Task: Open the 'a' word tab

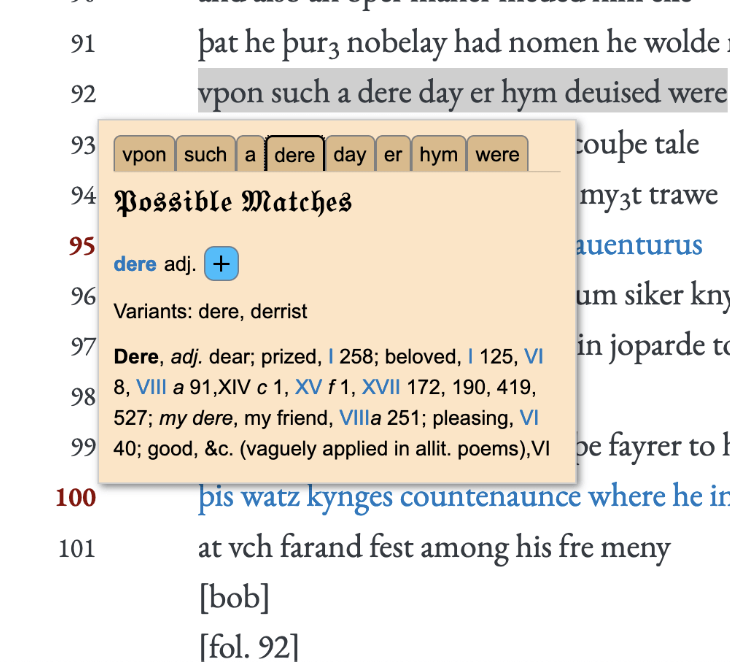Action: pos(250,155)
